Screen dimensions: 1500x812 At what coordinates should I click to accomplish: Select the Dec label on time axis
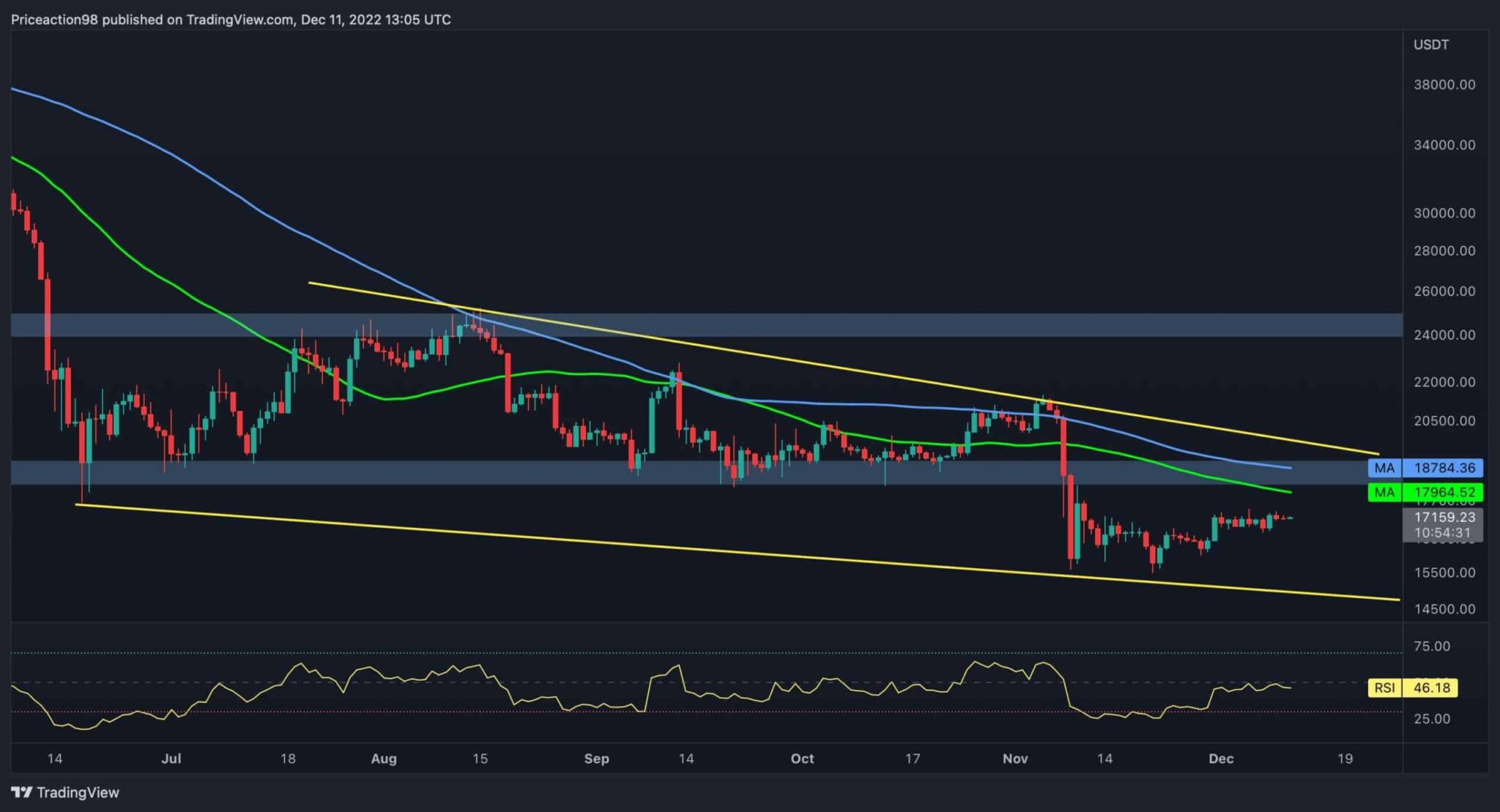point(1221,759)
